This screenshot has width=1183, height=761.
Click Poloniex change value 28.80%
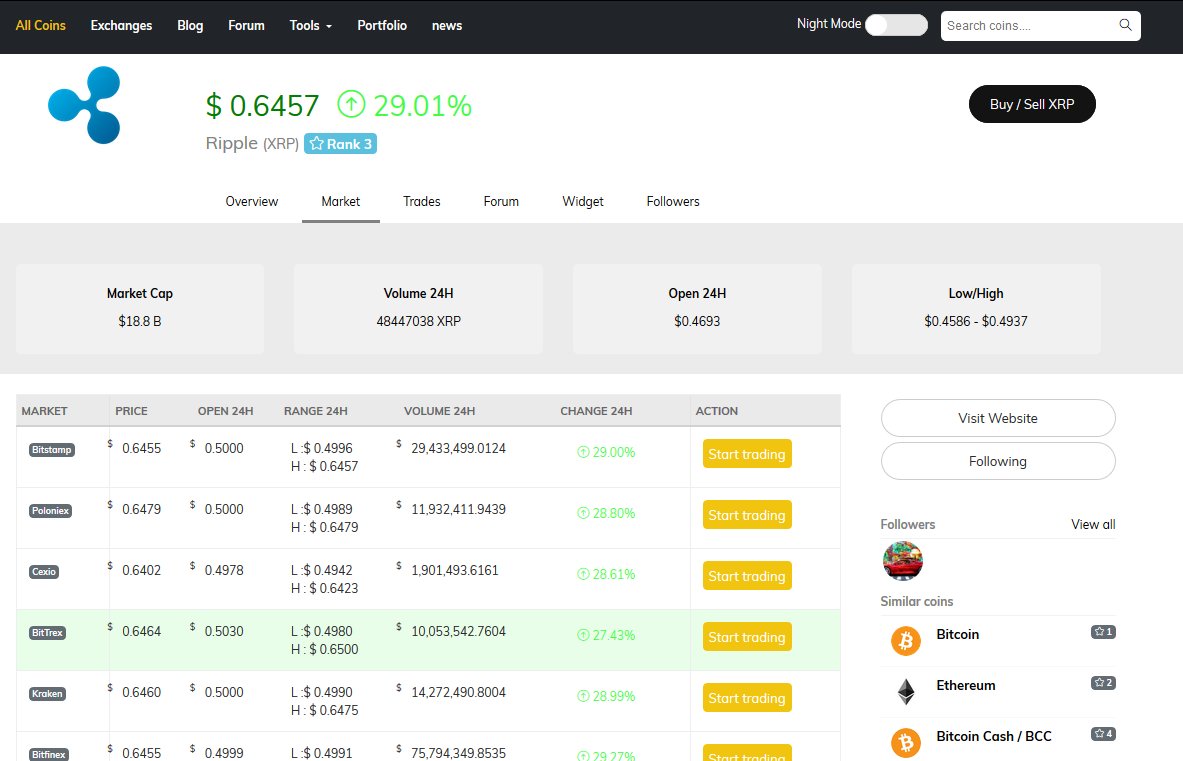[606, 513]
